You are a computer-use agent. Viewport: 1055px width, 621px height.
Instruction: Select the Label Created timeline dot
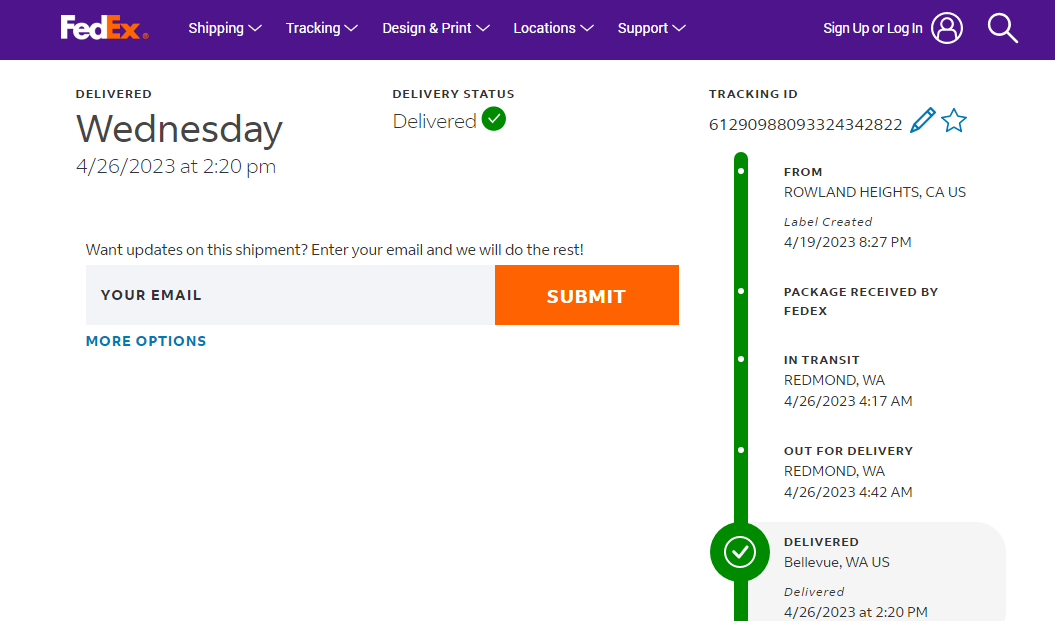(740, 171)
